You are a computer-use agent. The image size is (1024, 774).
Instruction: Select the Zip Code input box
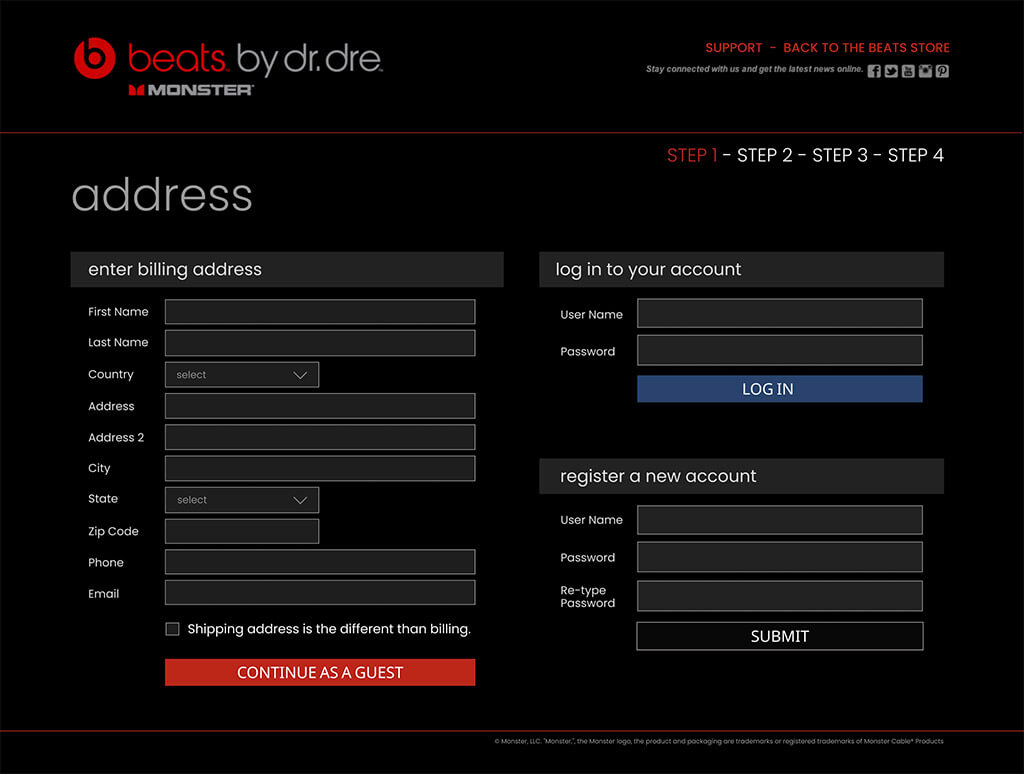(242, 531)
